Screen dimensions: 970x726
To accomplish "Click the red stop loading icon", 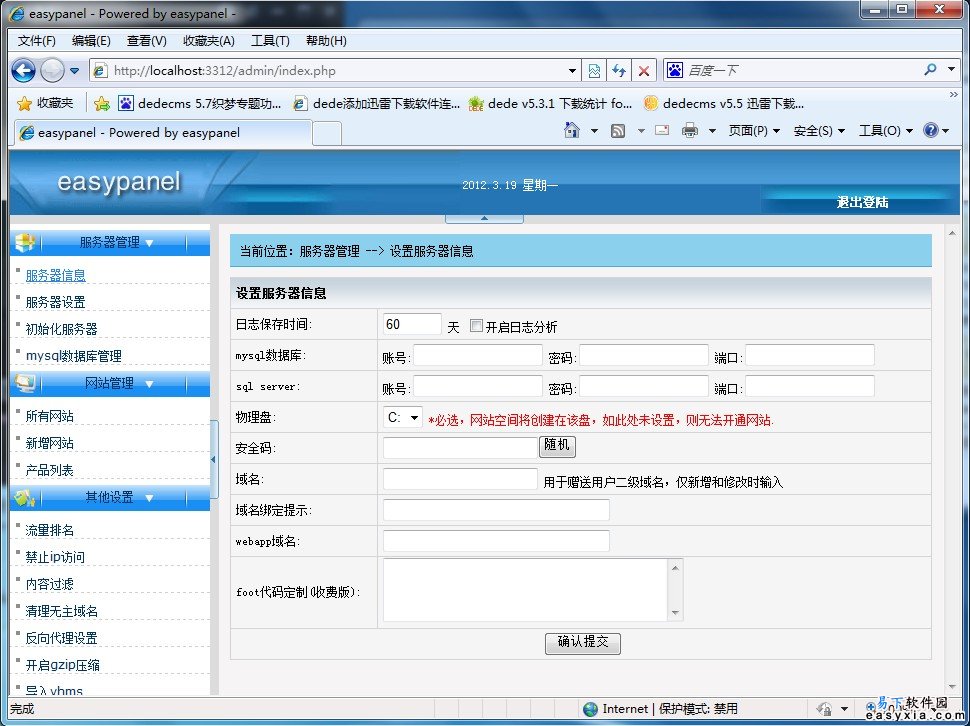I will 643,70.
